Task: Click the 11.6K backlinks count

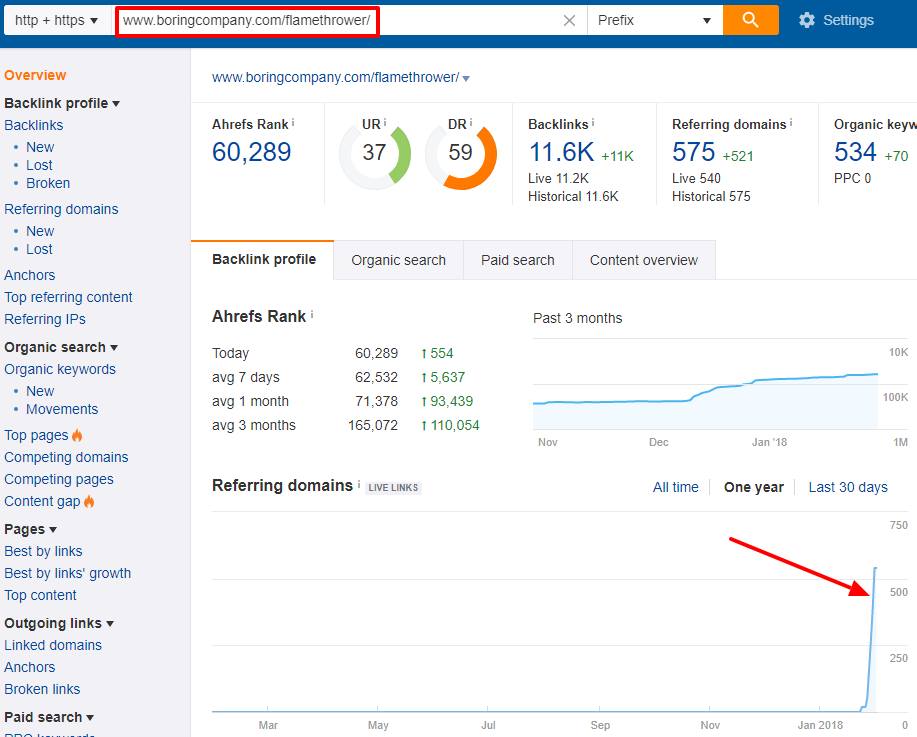Action: pyautogui.click(x=561, y=152)
